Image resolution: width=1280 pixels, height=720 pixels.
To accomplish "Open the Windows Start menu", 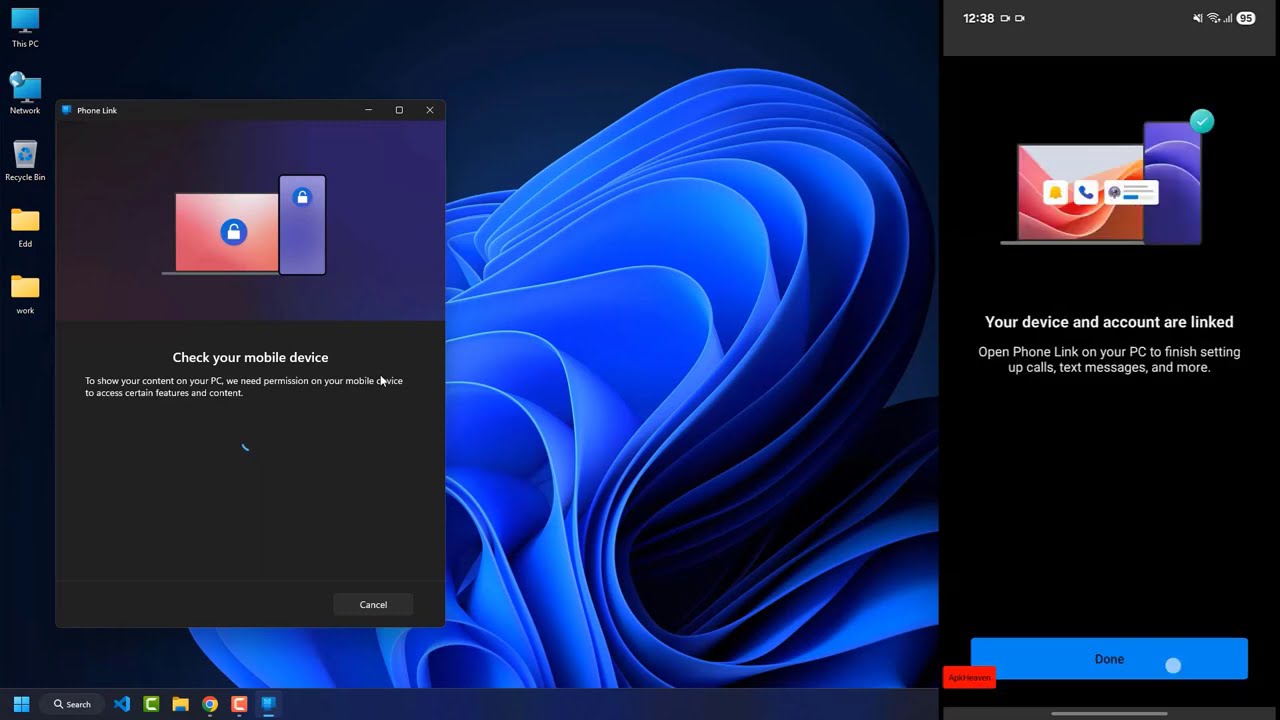I will pyautogui.click(x=21, y=704).
